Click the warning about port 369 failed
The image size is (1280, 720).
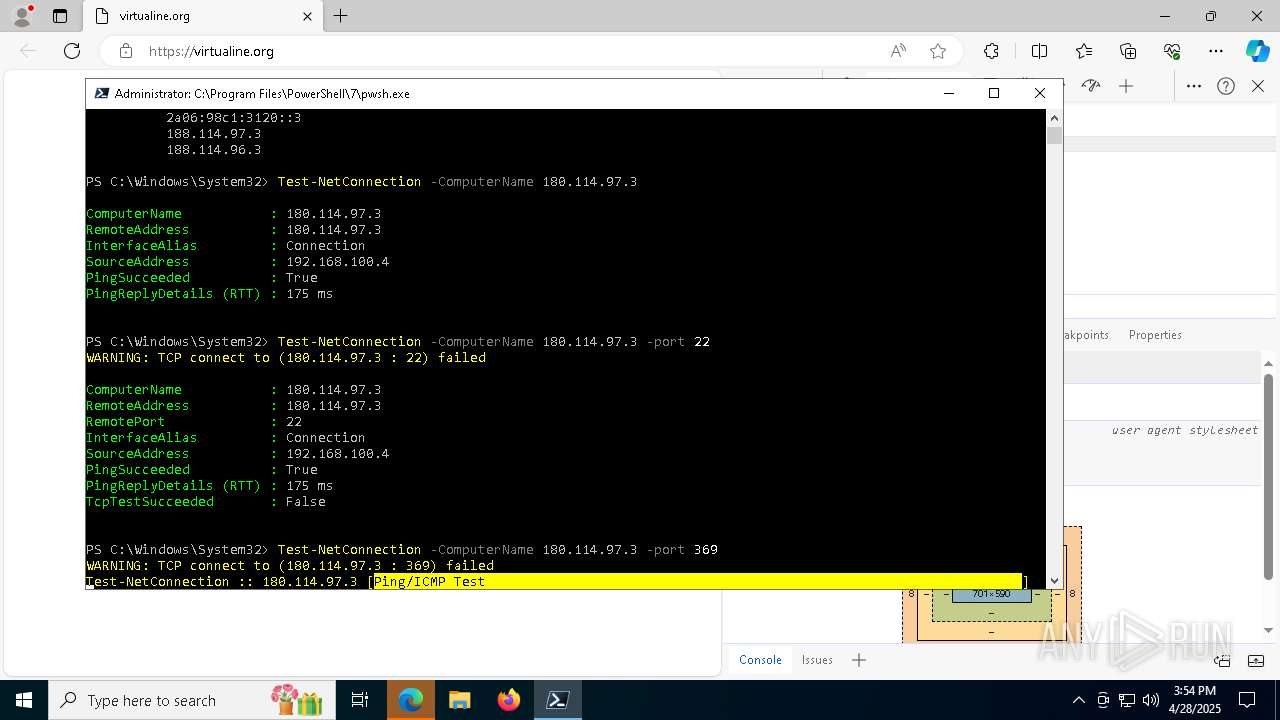pos(290,566)
